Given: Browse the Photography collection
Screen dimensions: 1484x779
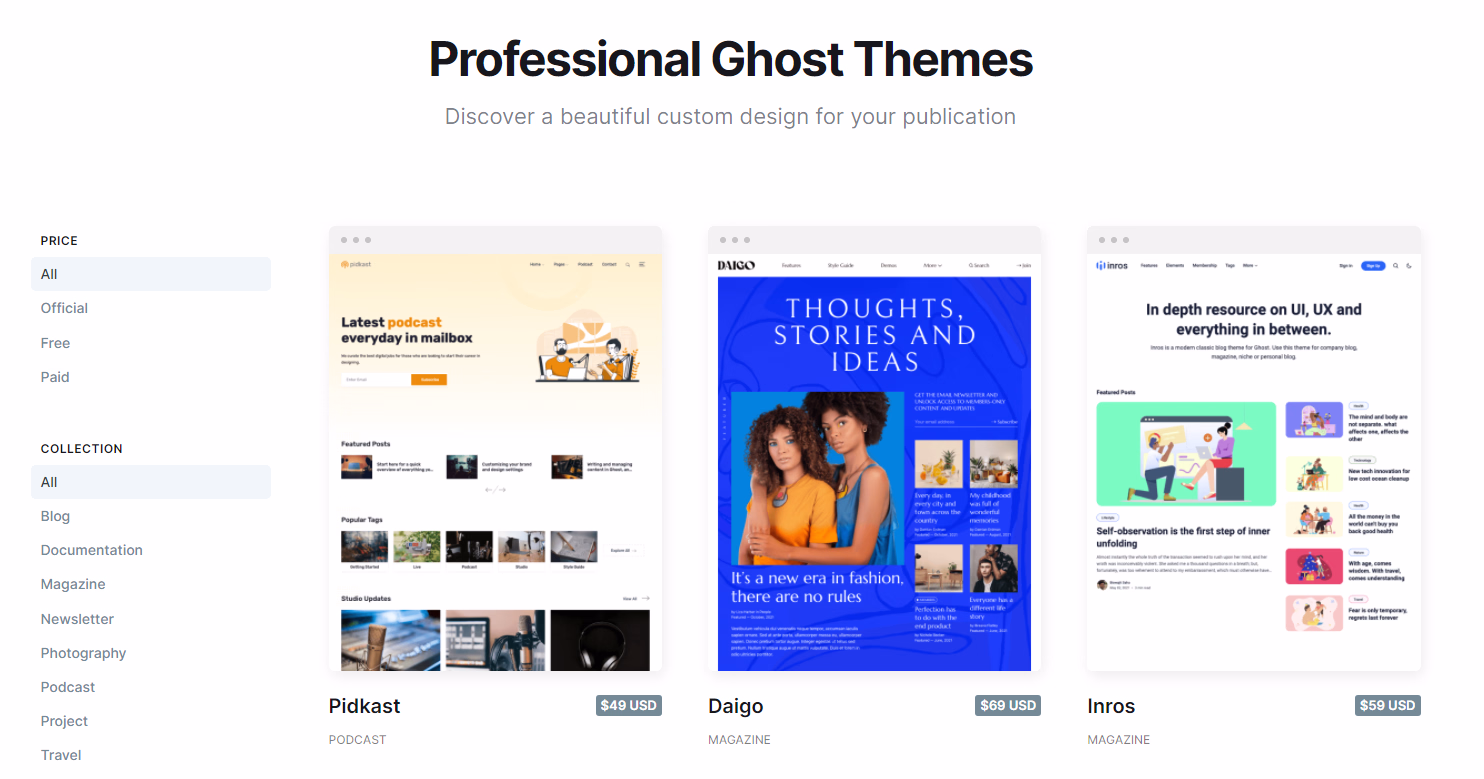Looking at the screenshot, I should 83,653.
